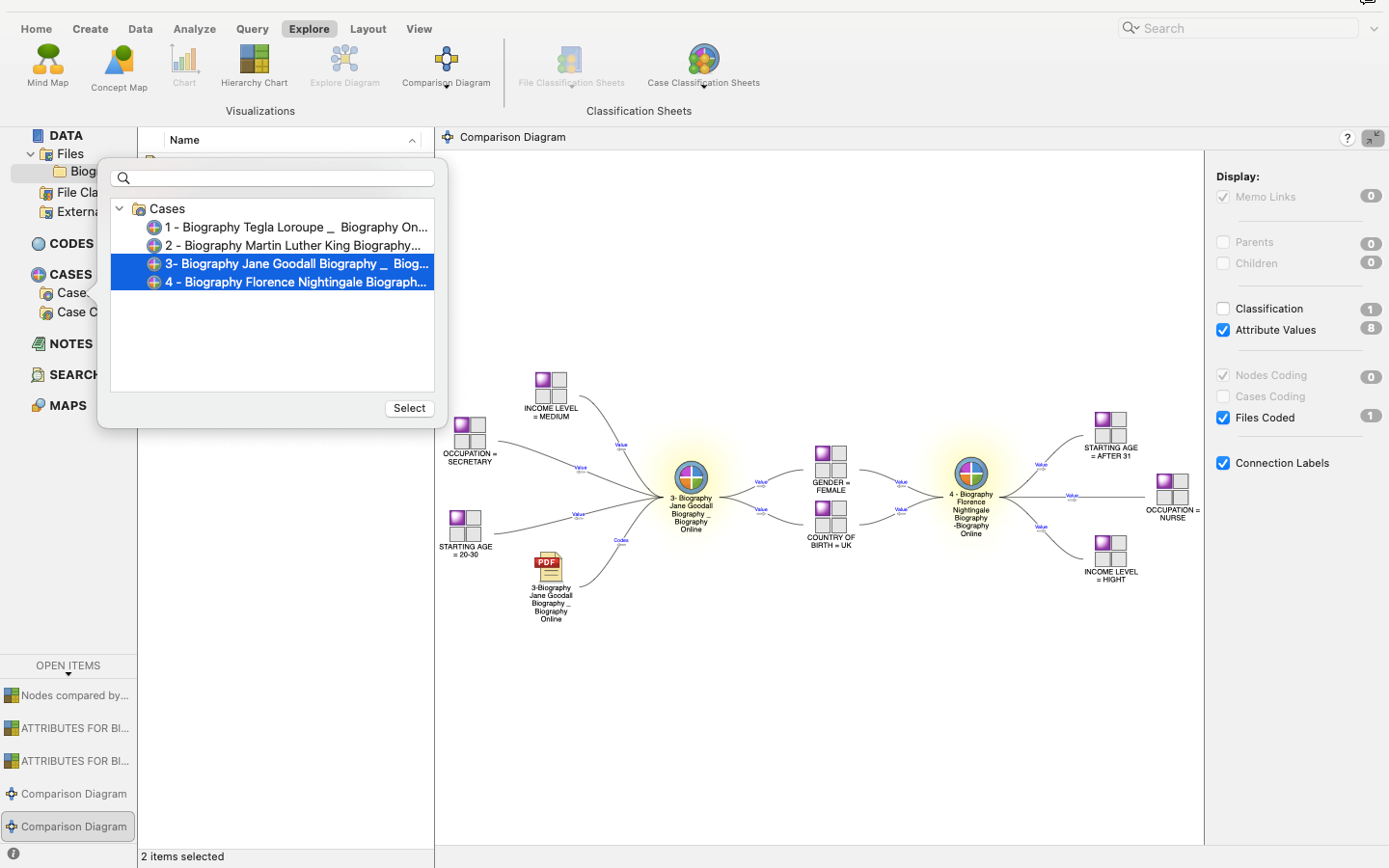Uncheck Files Coded display

(x=1223, y=418)
